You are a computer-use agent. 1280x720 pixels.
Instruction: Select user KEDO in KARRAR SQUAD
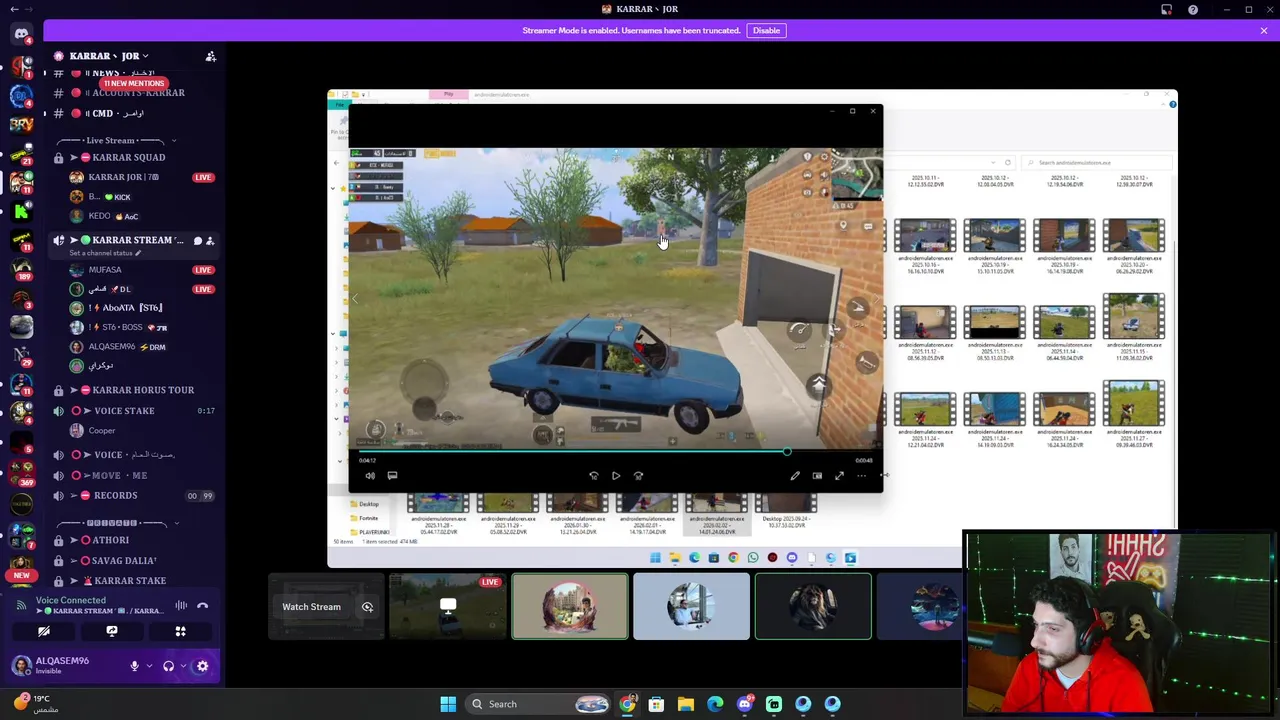tap(135, 216)
